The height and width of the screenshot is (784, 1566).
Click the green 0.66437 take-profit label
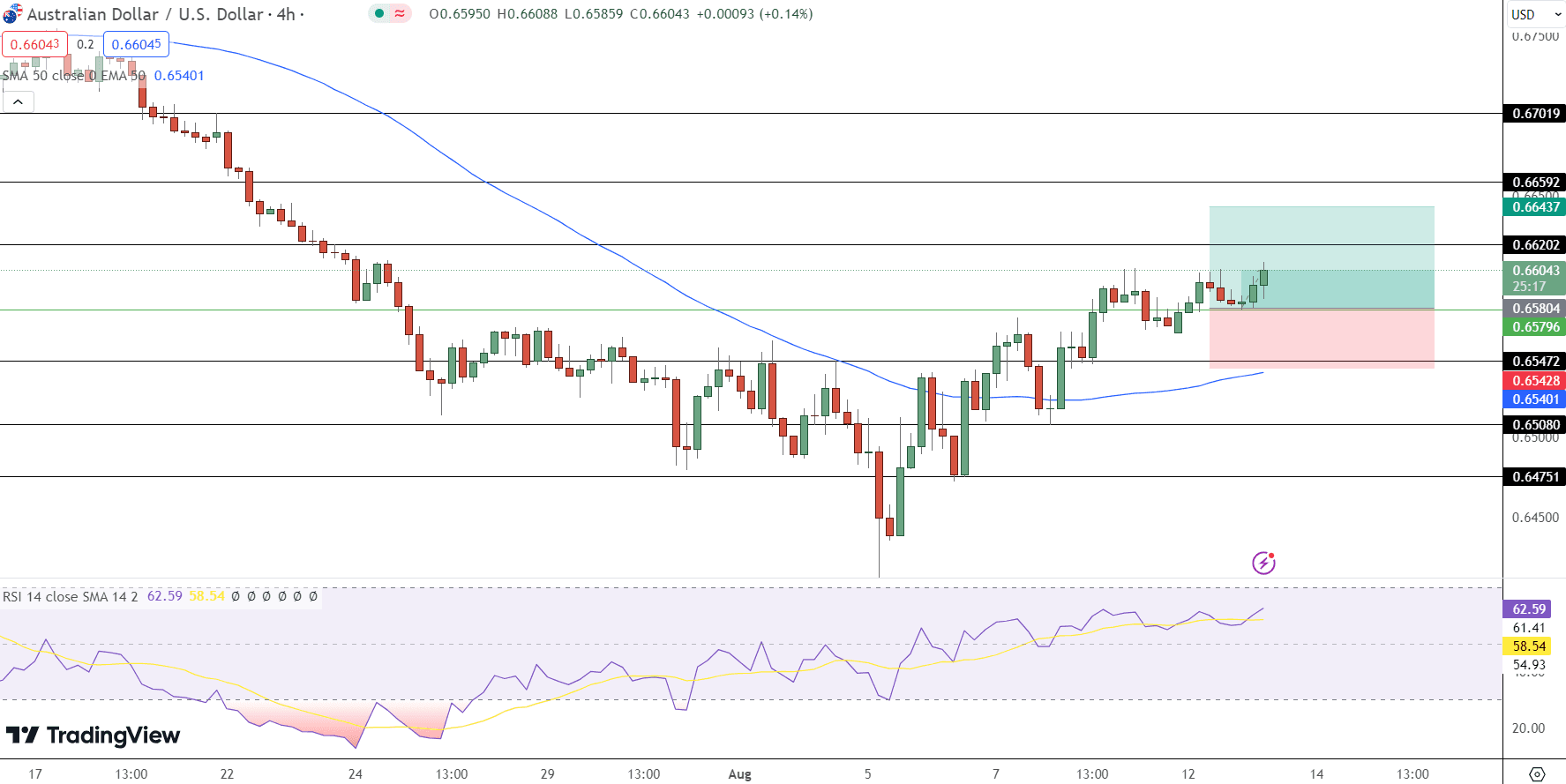click(1535, 206)
